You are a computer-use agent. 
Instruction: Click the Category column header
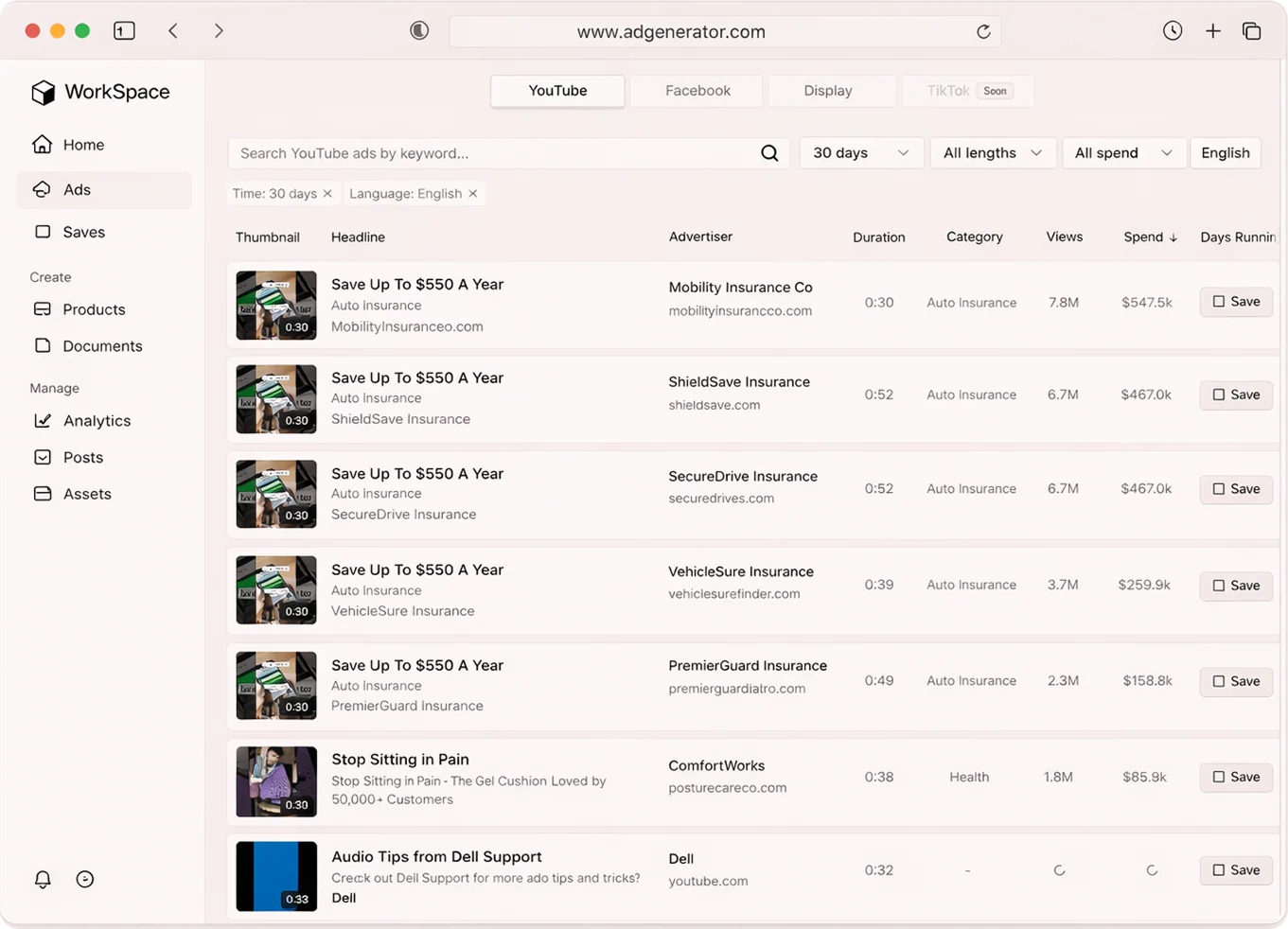(975, 237)
